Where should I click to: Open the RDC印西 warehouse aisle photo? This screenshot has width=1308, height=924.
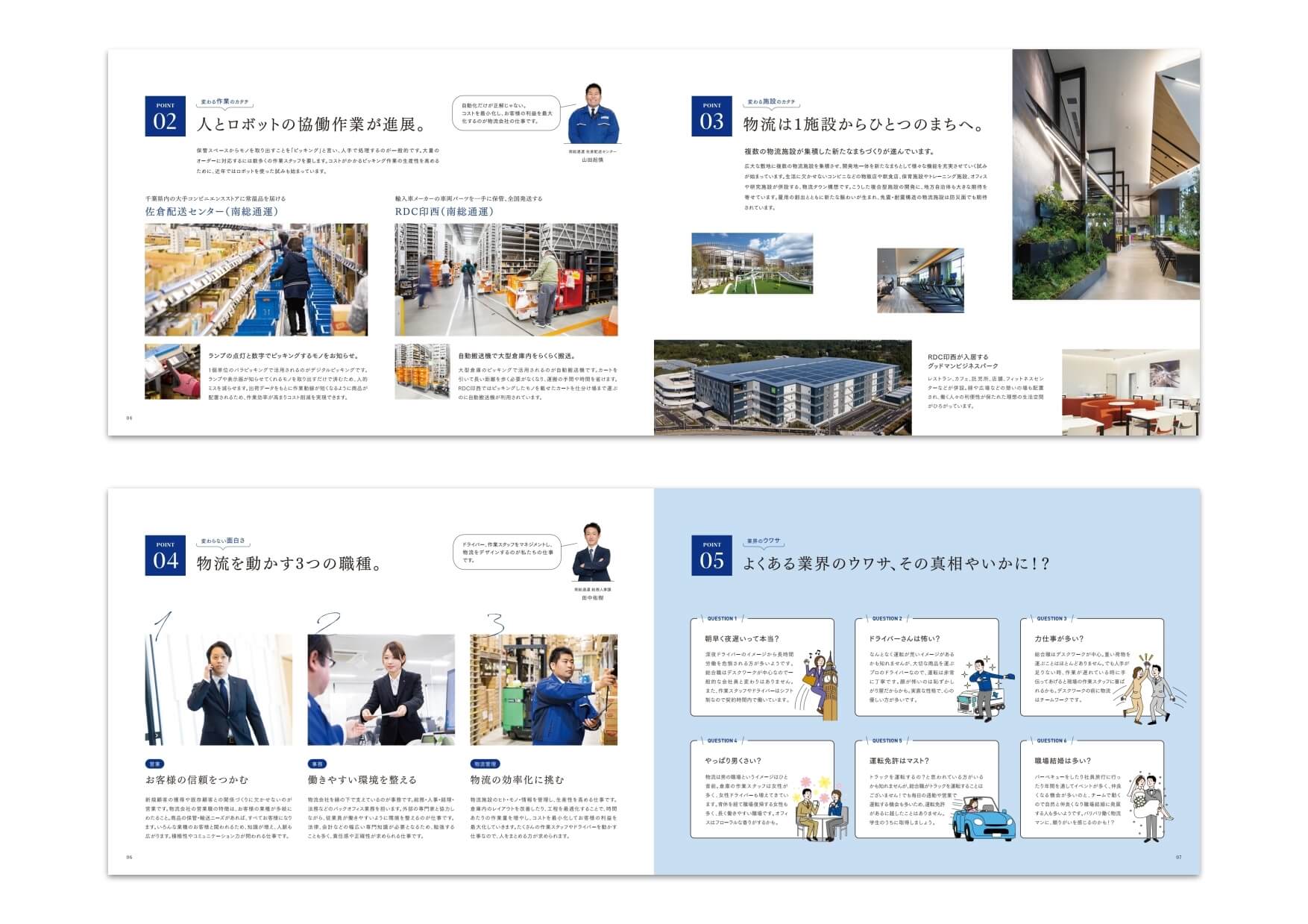click(x=506, y=280)
